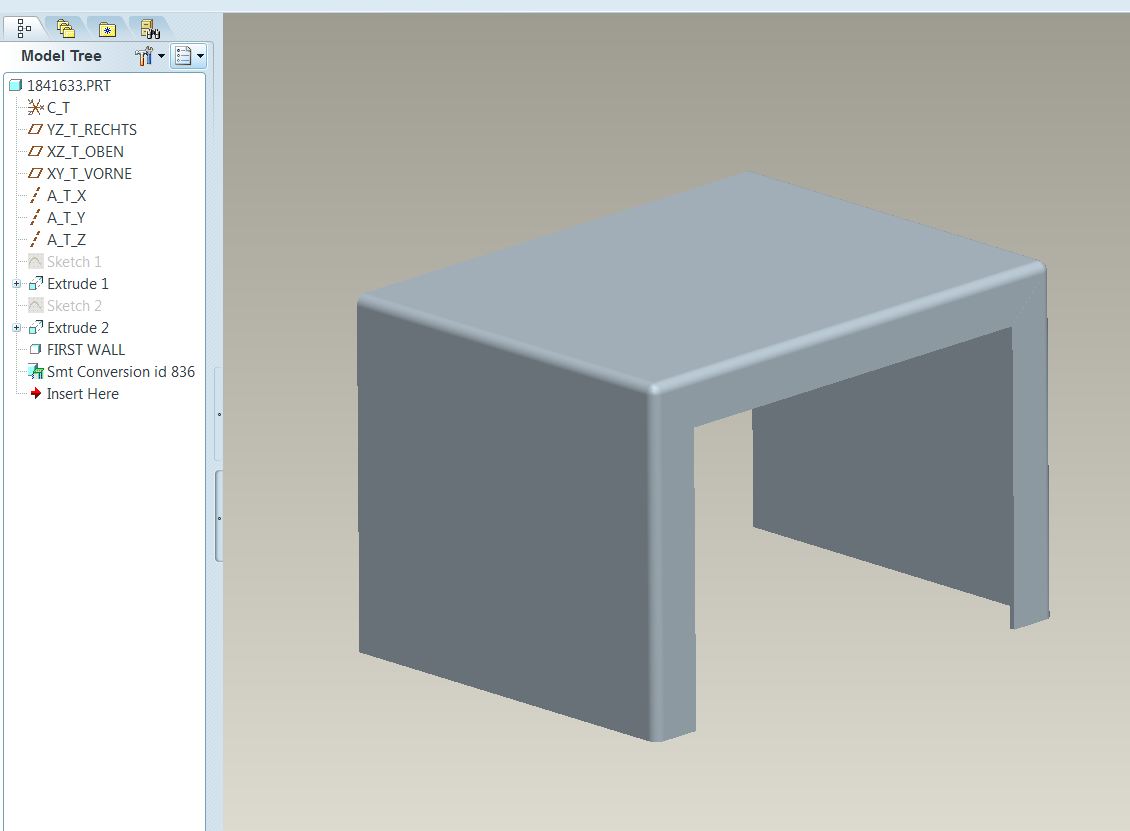Click the extrude icon beside Extrude 2
Screen dimensions: 1130x831
(x=35, y=328)
